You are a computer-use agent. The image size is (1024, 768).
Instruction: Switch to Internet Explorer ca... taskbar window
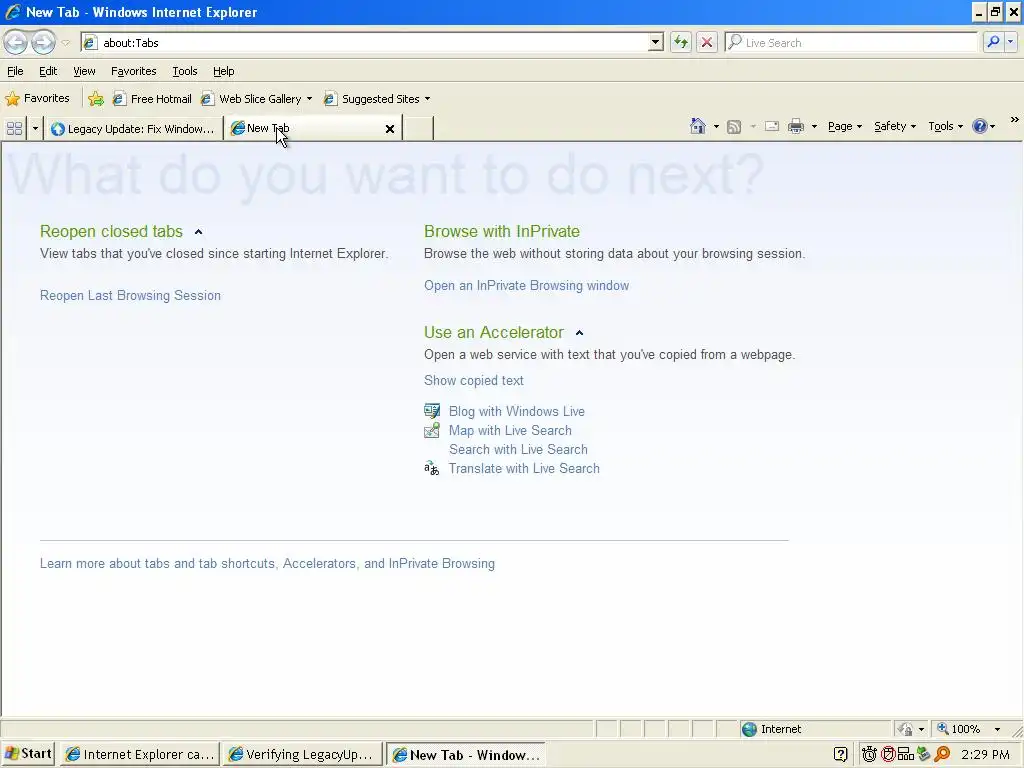(x=140, y=754)
